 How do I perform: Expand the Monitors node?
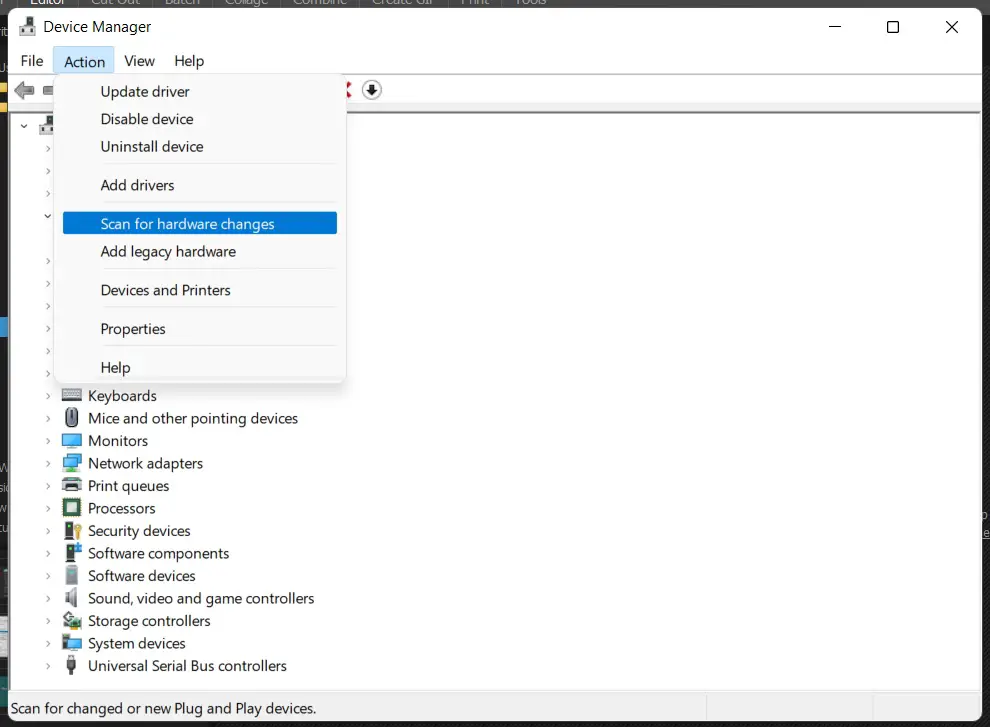click(x=48, y=441)
